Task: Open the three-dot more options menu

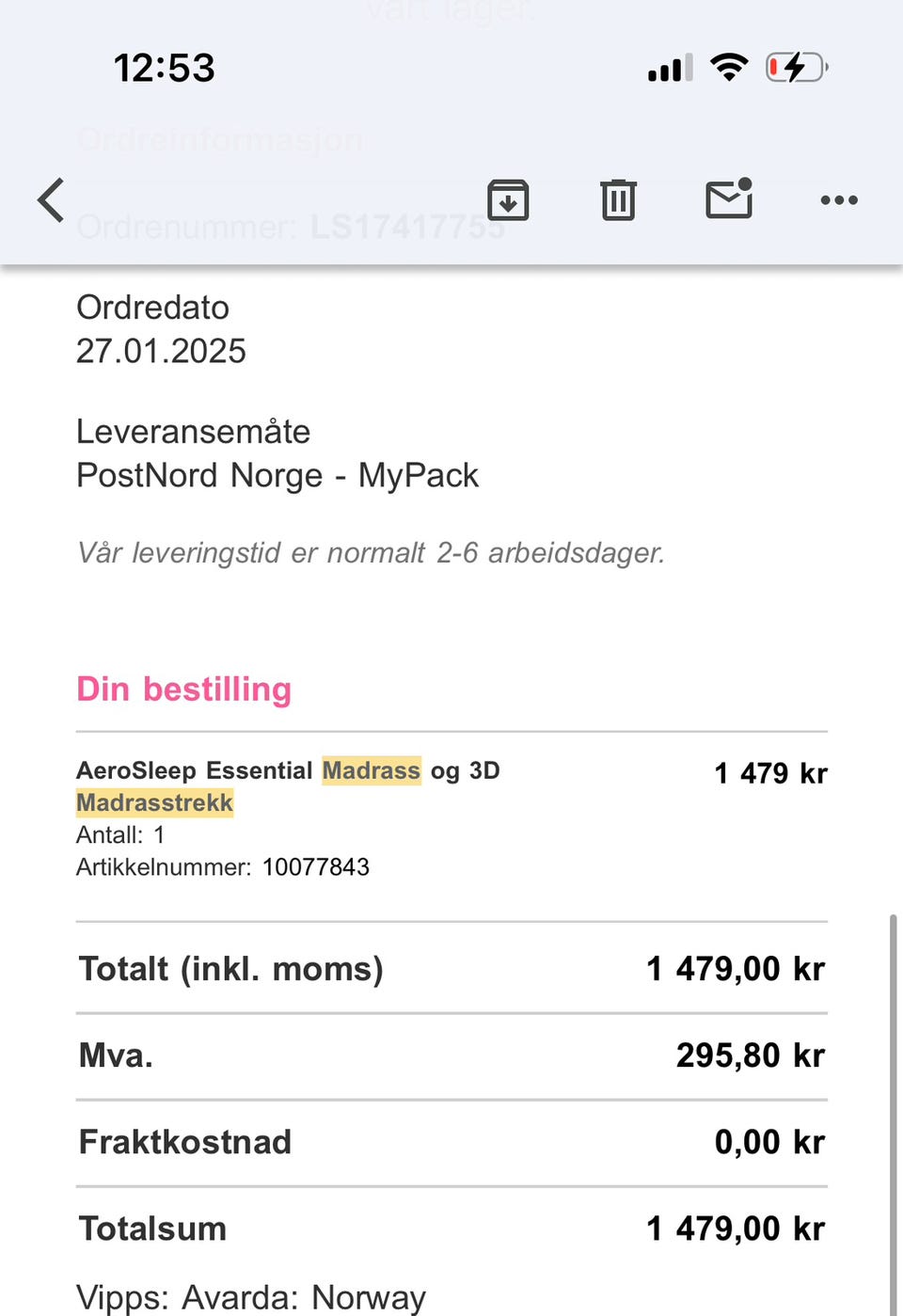Action: [x=838, y=200]
